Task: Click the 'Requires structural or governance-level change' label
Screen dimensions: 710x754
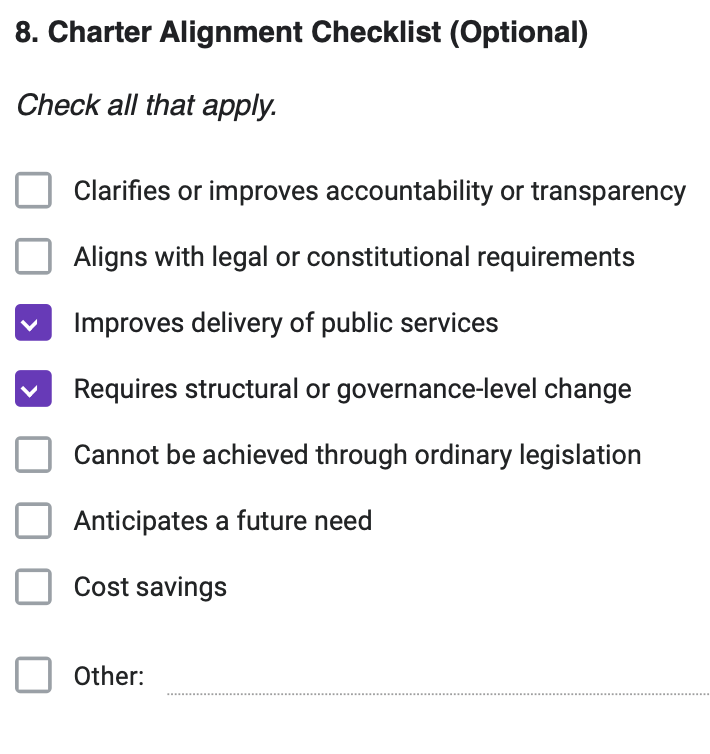Action: tap(352, 389)
